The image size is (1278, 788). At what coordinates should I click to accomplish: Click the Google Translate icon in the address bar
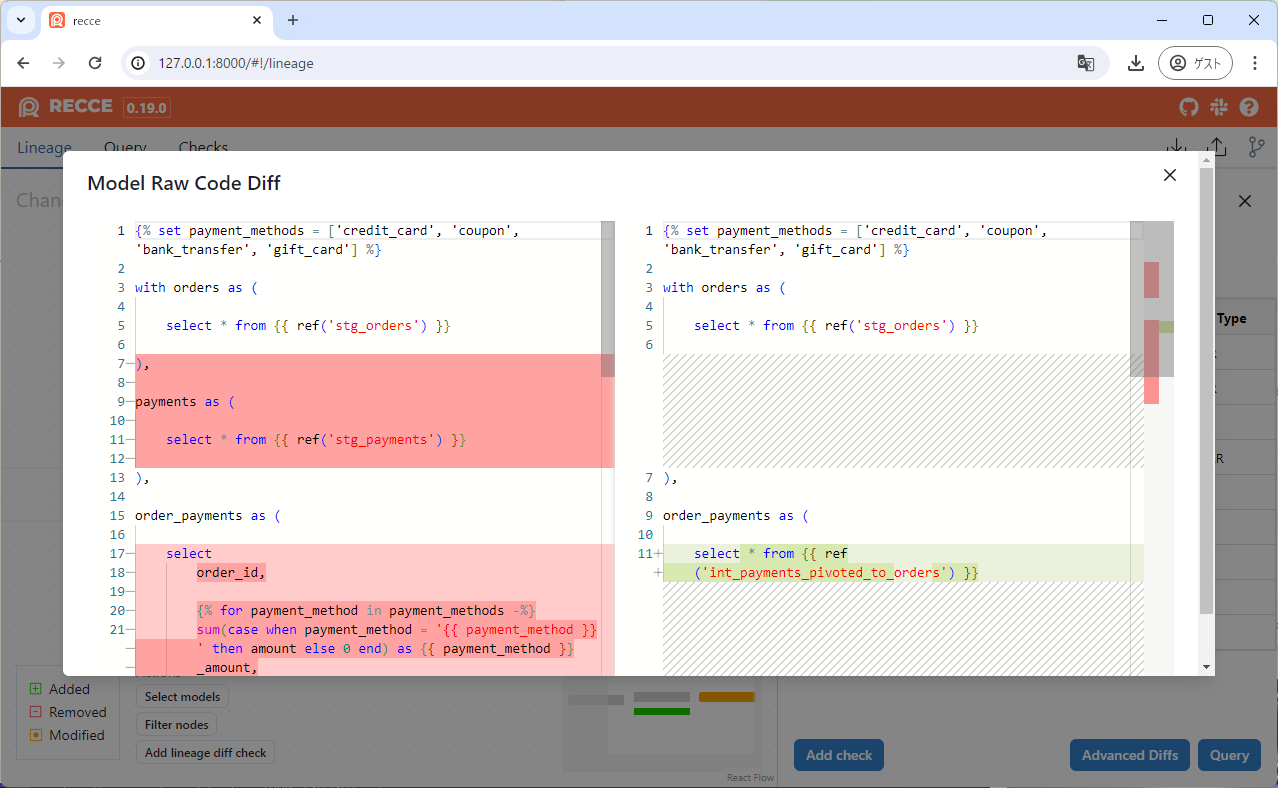tap(1086, 62)
